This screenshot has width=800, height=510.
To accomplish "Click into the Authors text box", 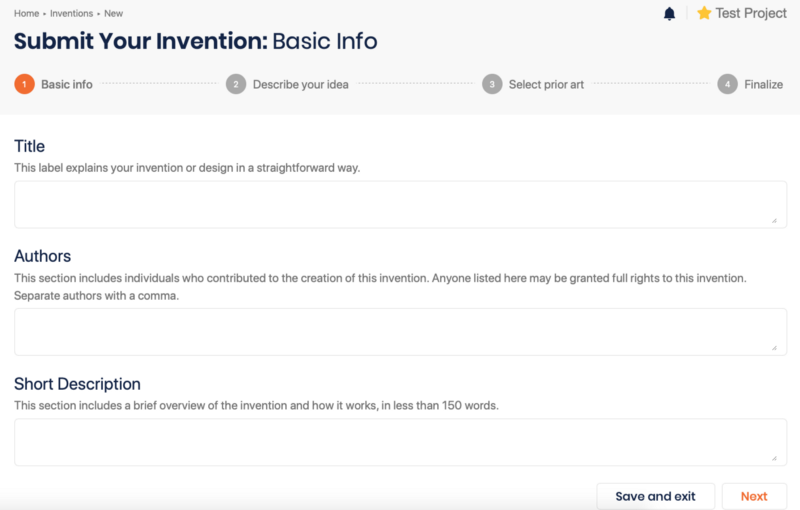I will 400,331.
